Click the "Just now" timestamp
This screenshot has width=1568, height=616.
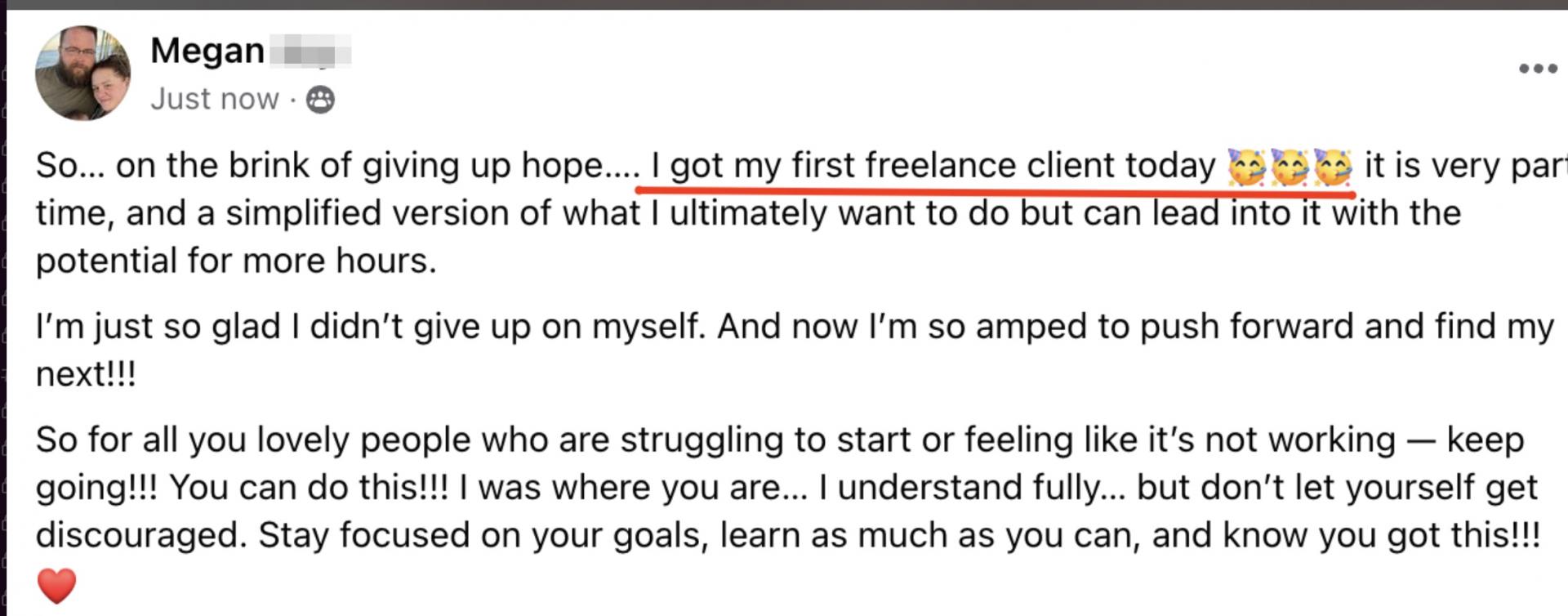[215, 99]
